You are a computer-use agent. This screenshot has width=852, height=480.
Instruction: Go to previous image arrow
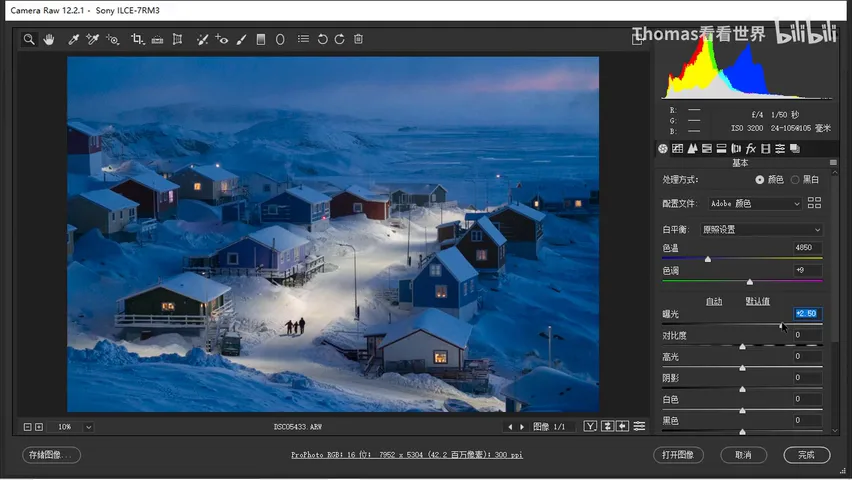pyautogui.click(x=510, y=427)
